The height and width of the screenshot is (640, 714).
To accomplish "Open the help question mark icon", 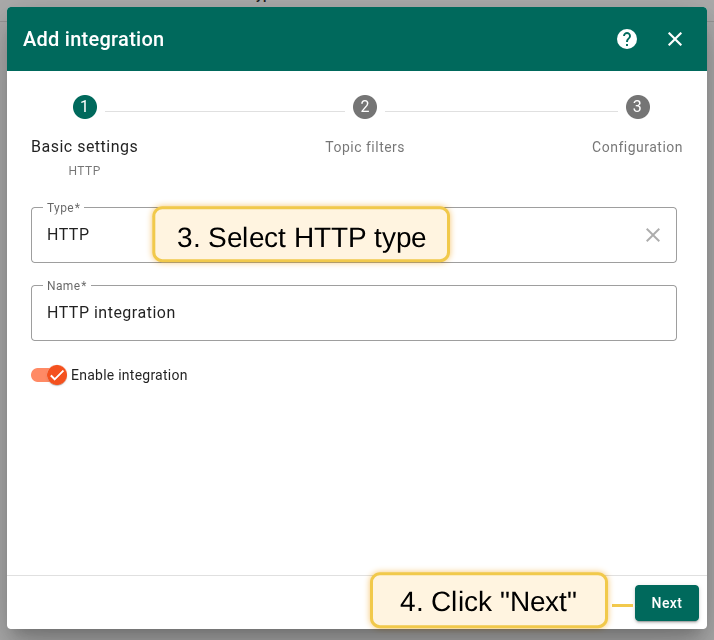I will (627, 39).
